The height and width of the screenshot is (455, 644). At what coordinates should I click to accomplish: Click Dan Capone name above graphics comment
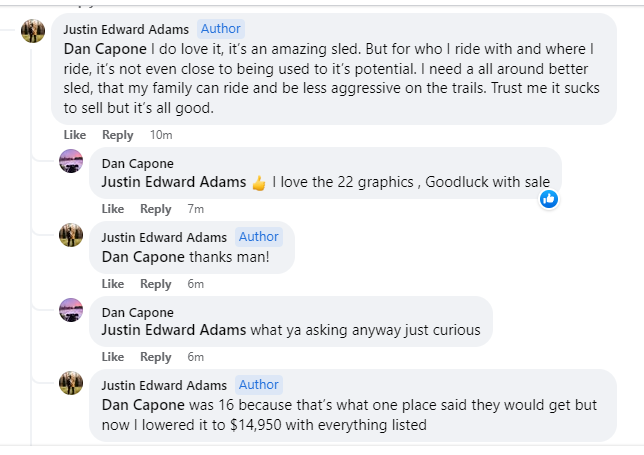(138, 163)
